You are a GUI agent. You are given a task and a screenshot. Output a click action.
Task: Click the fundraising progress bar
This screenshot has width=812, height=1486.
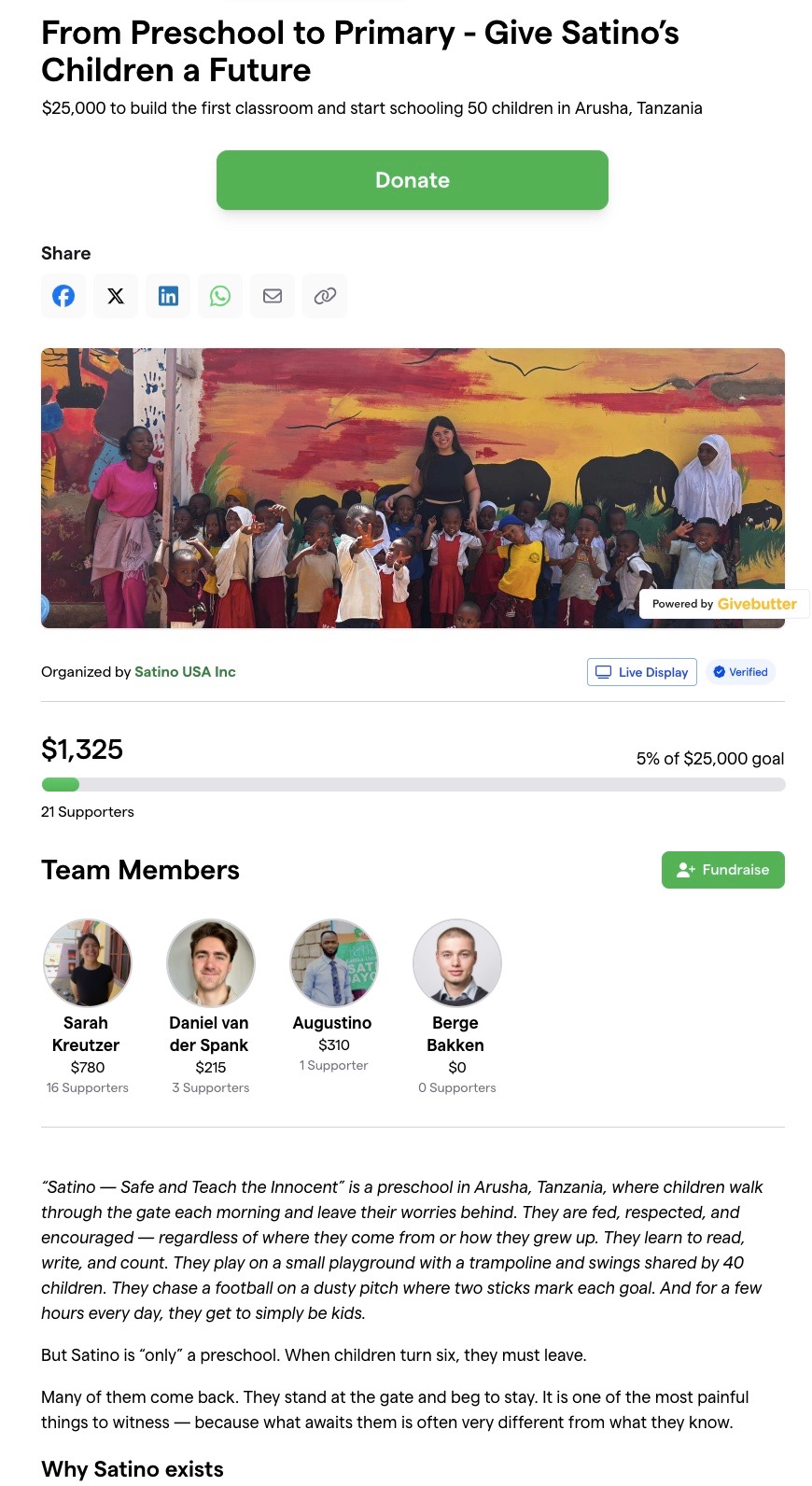pos(413,785)
